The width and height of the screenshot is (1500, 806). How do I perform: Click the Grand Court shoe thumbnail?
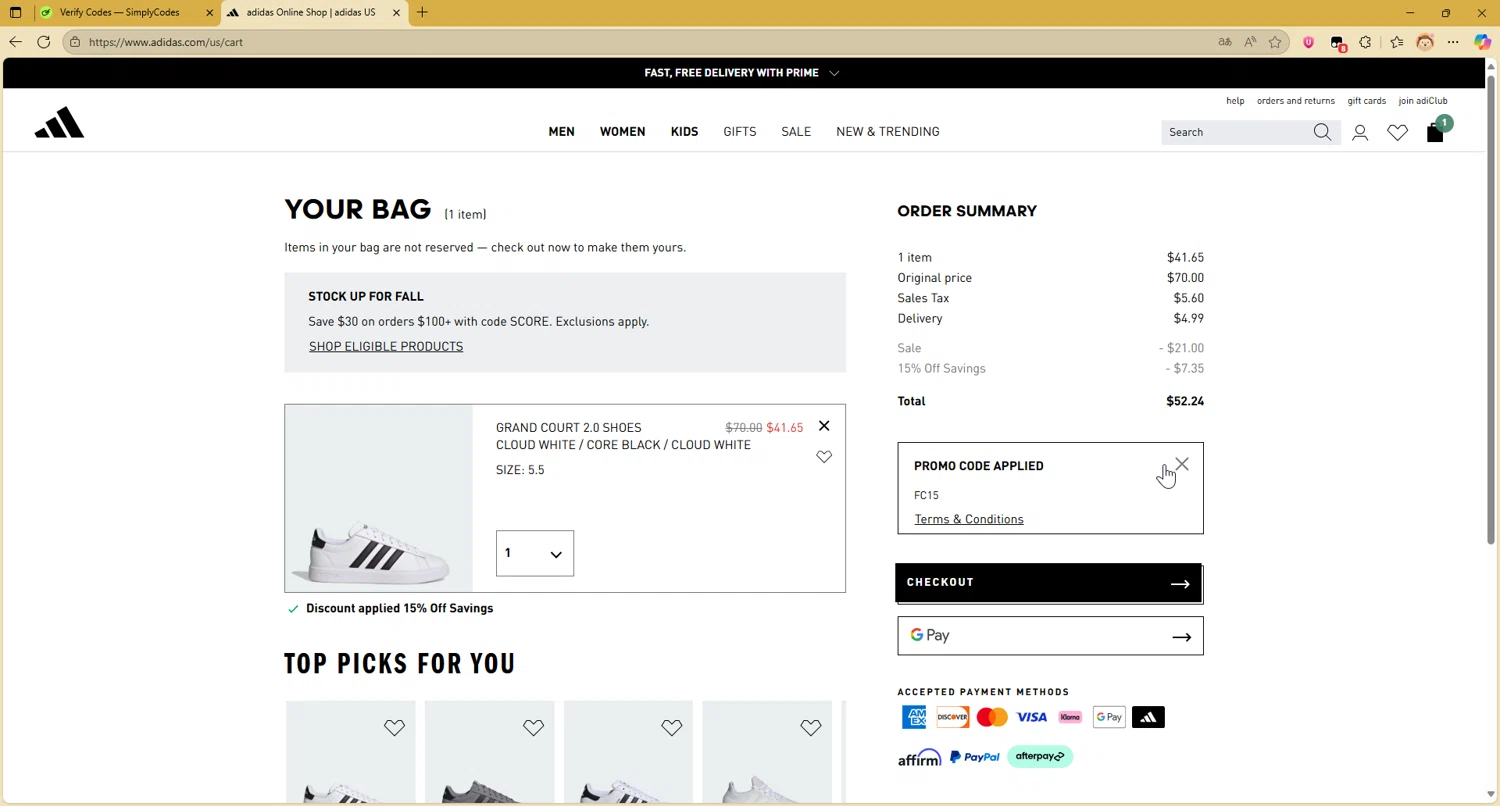[x=378, y=498]
